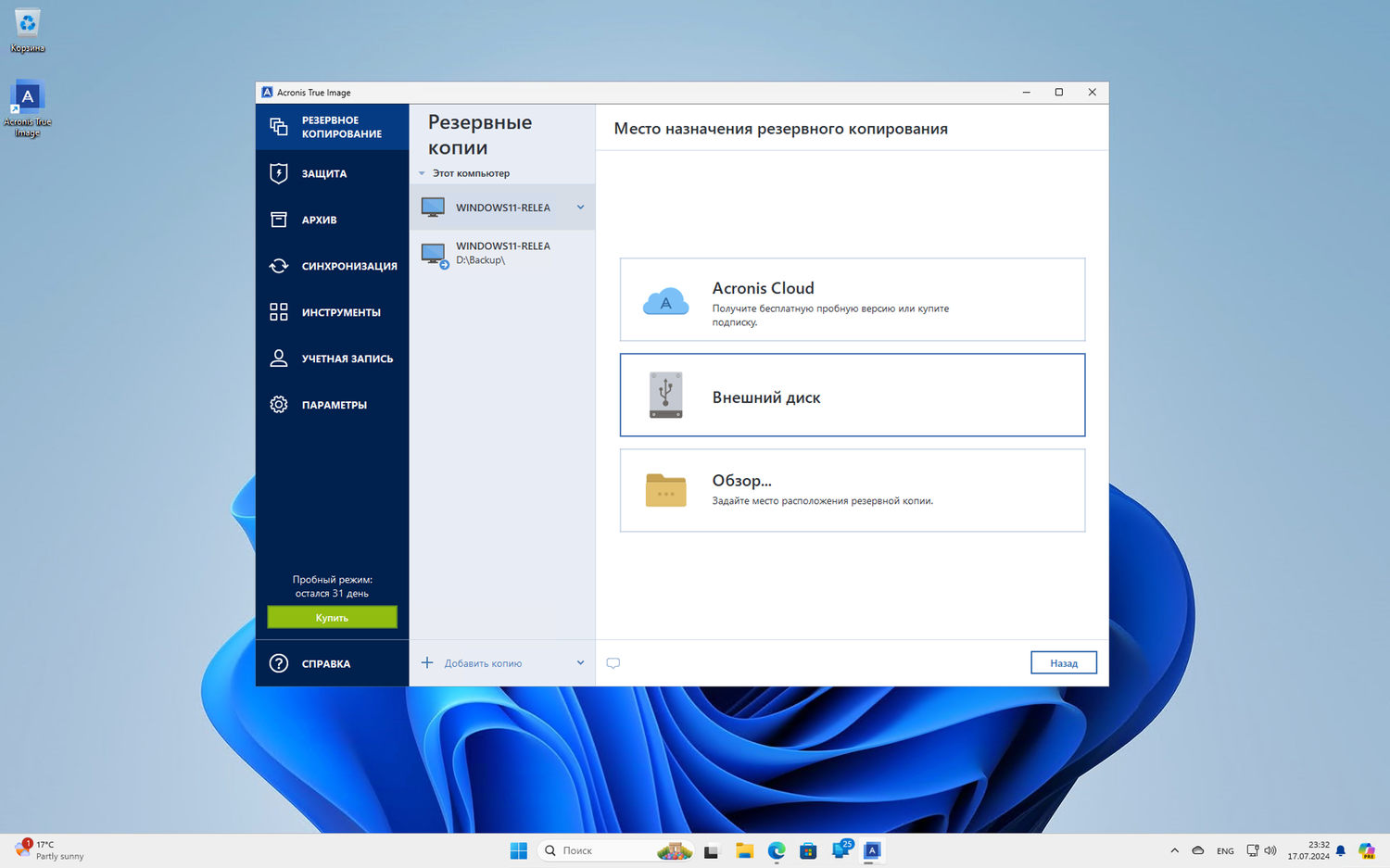This screenshot has width=1390, height=868.
Task: Open the Add backup (Добавить копию) dropdown arrow
Action: (x=581, y=663)
